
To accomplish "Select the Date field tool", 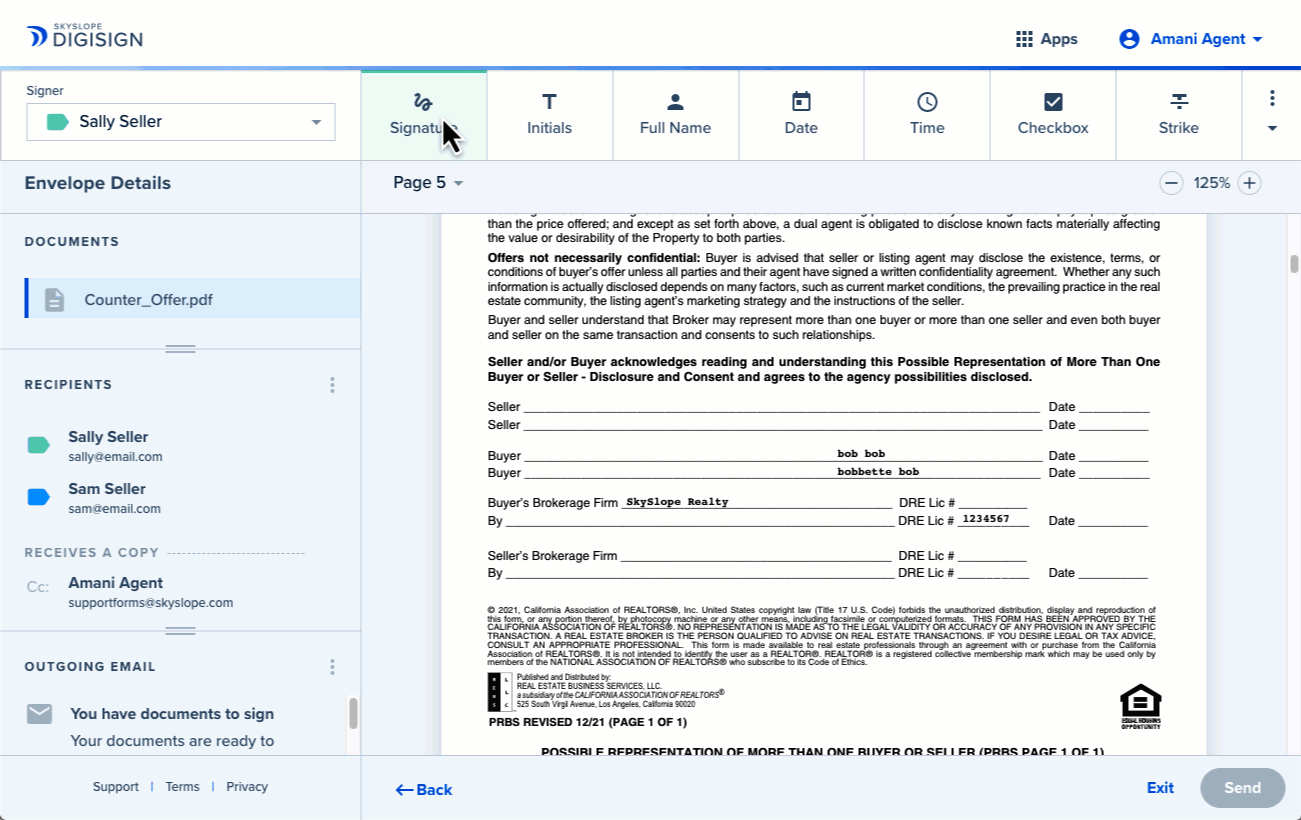I will (x=801, y=115).
